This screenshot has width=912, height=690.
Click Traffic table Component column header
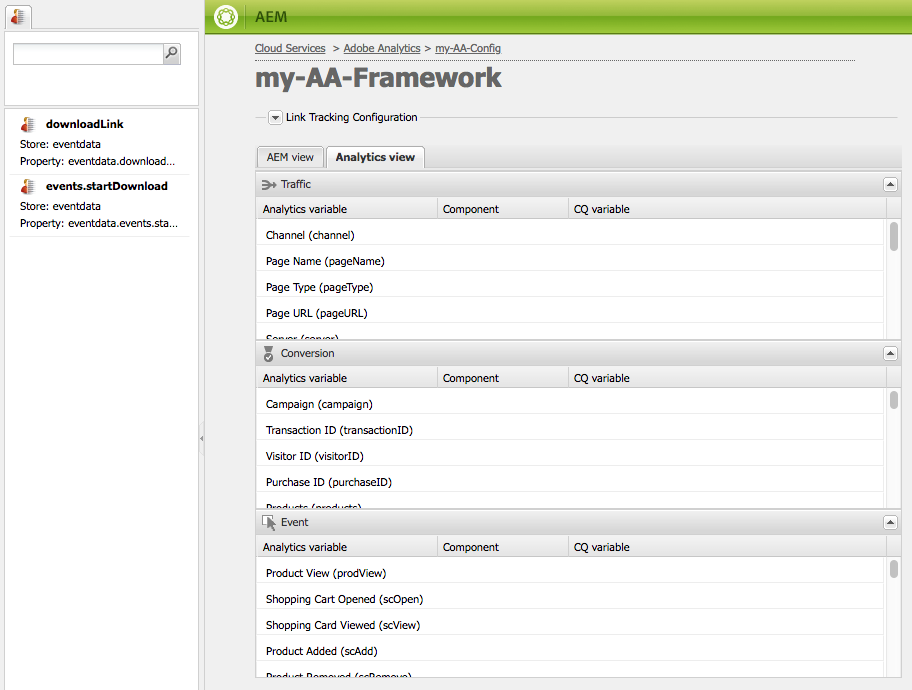(503, 209)
